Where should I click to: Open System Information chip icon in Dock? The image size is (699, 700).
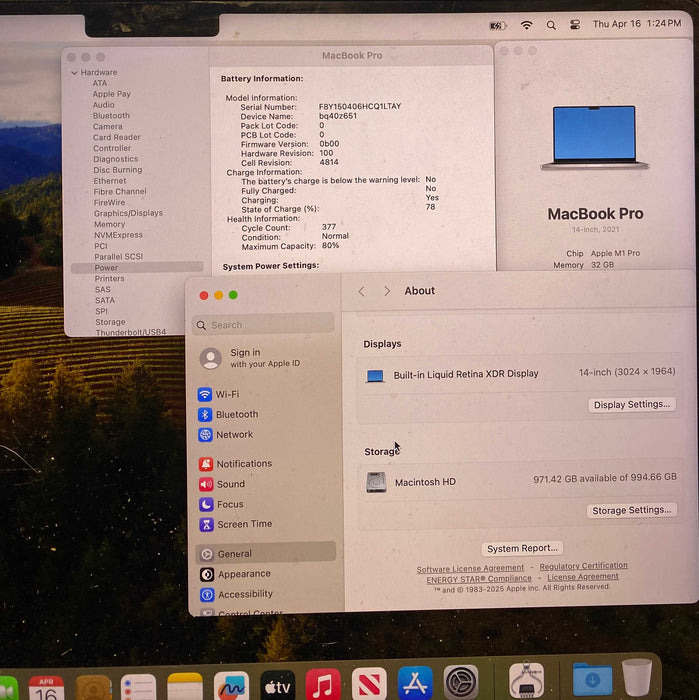(x=526, y=680)
